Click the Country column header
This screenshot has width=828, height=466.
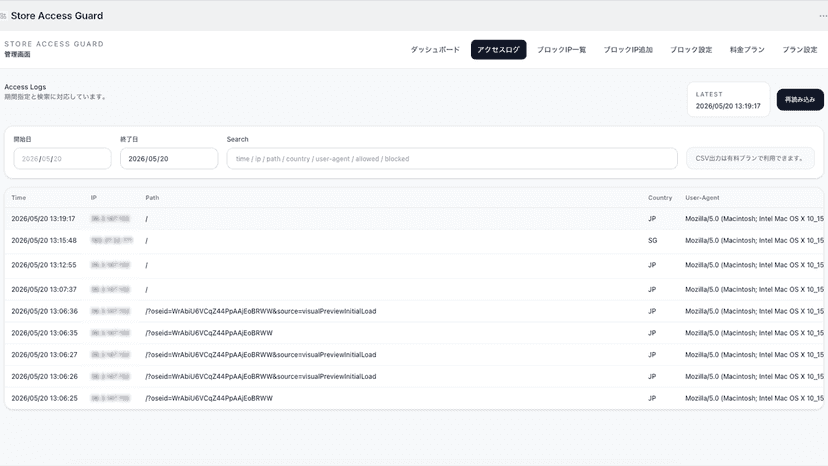coord(660,198)
